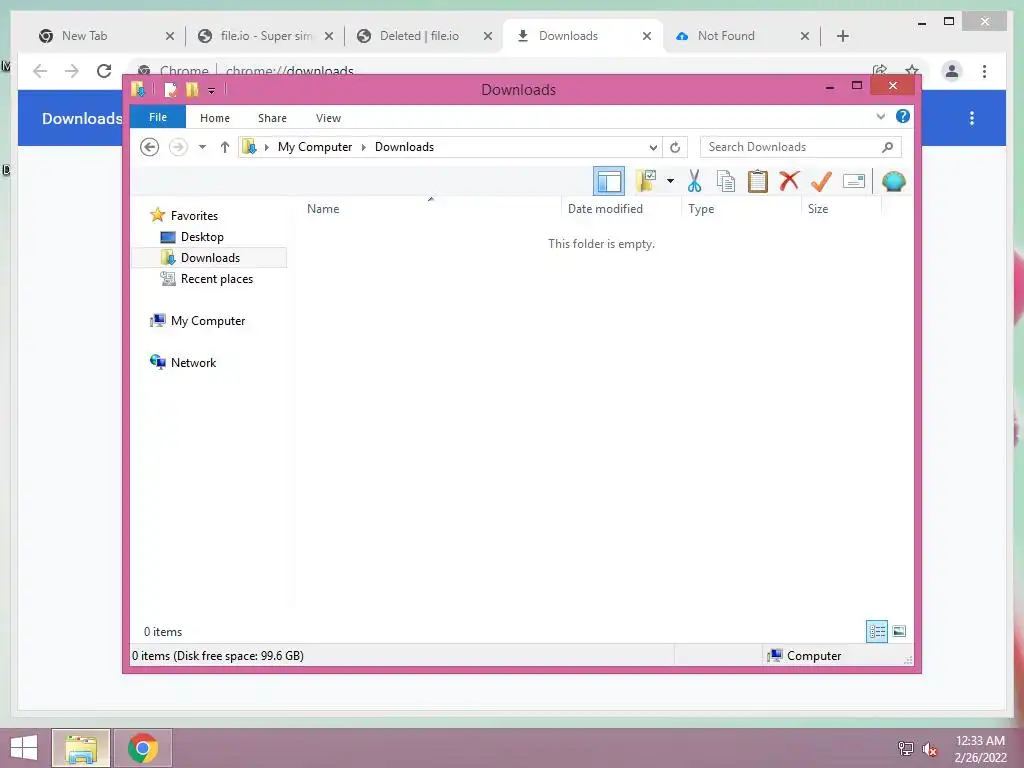Click the Copy icon in toolbar
This screenshot has height=768, width=1024.
(726, 181)
